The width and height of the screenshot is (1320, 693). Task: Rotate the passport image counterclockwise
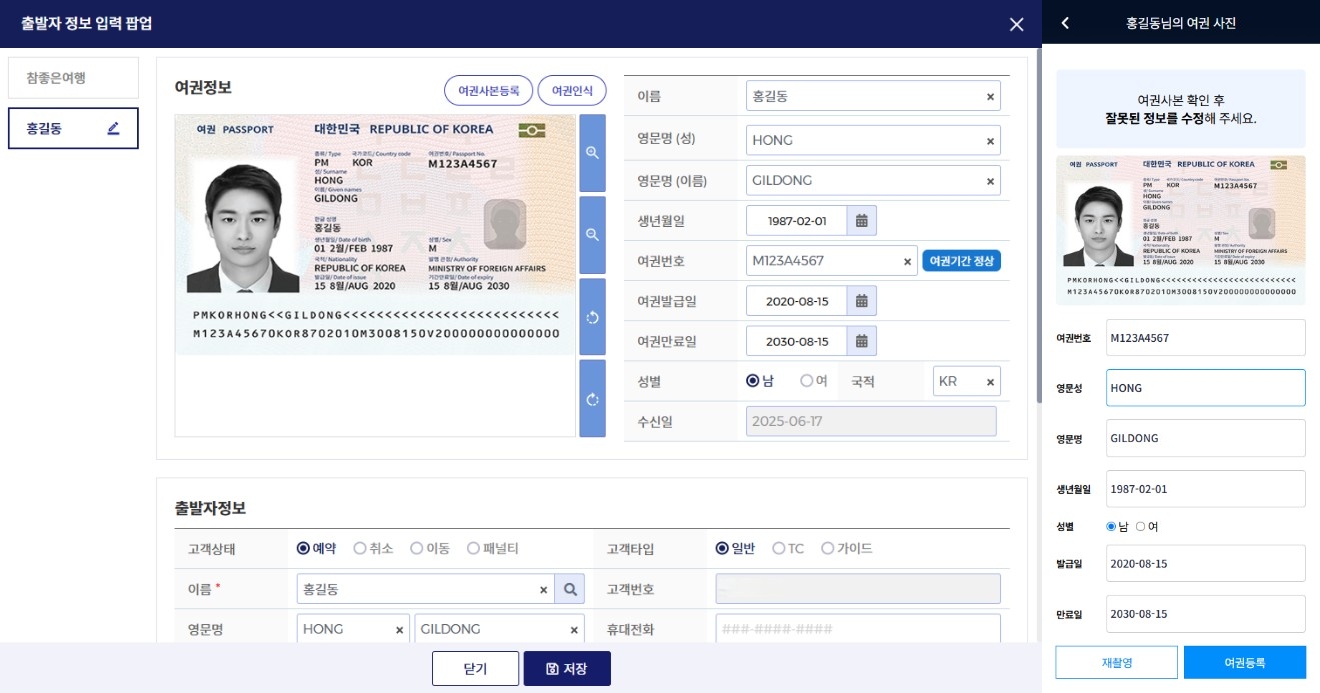pyautogui.click(x=592, y=318)
